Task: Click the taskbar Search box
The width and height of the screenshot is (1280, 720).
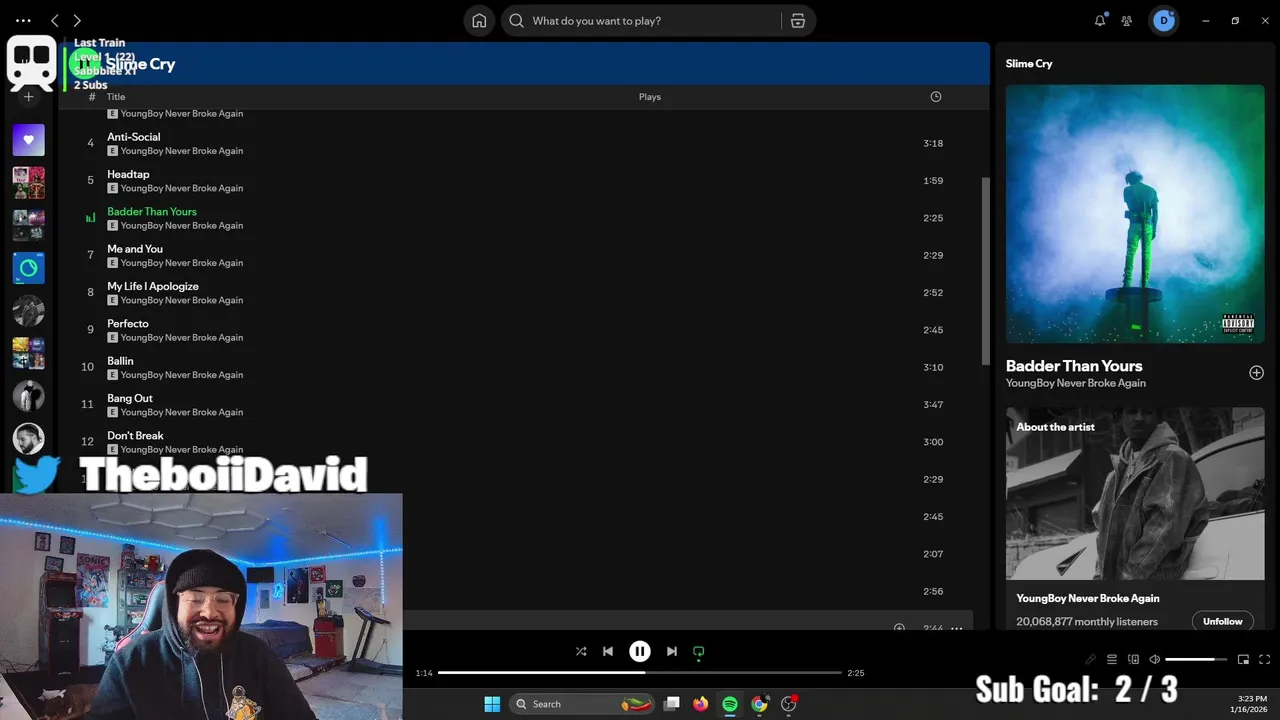Action: pos(583,704)
